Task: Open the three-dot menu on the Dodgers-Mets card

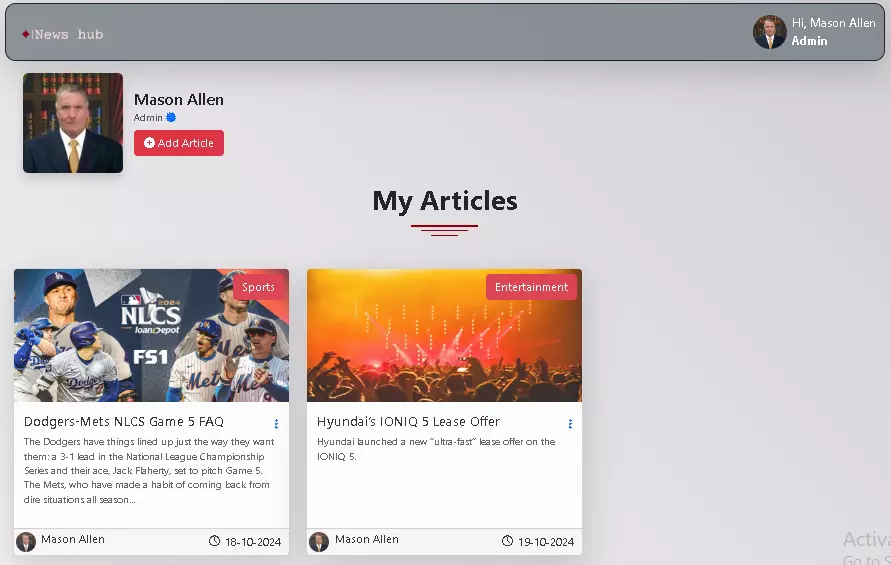Action: 276,423
